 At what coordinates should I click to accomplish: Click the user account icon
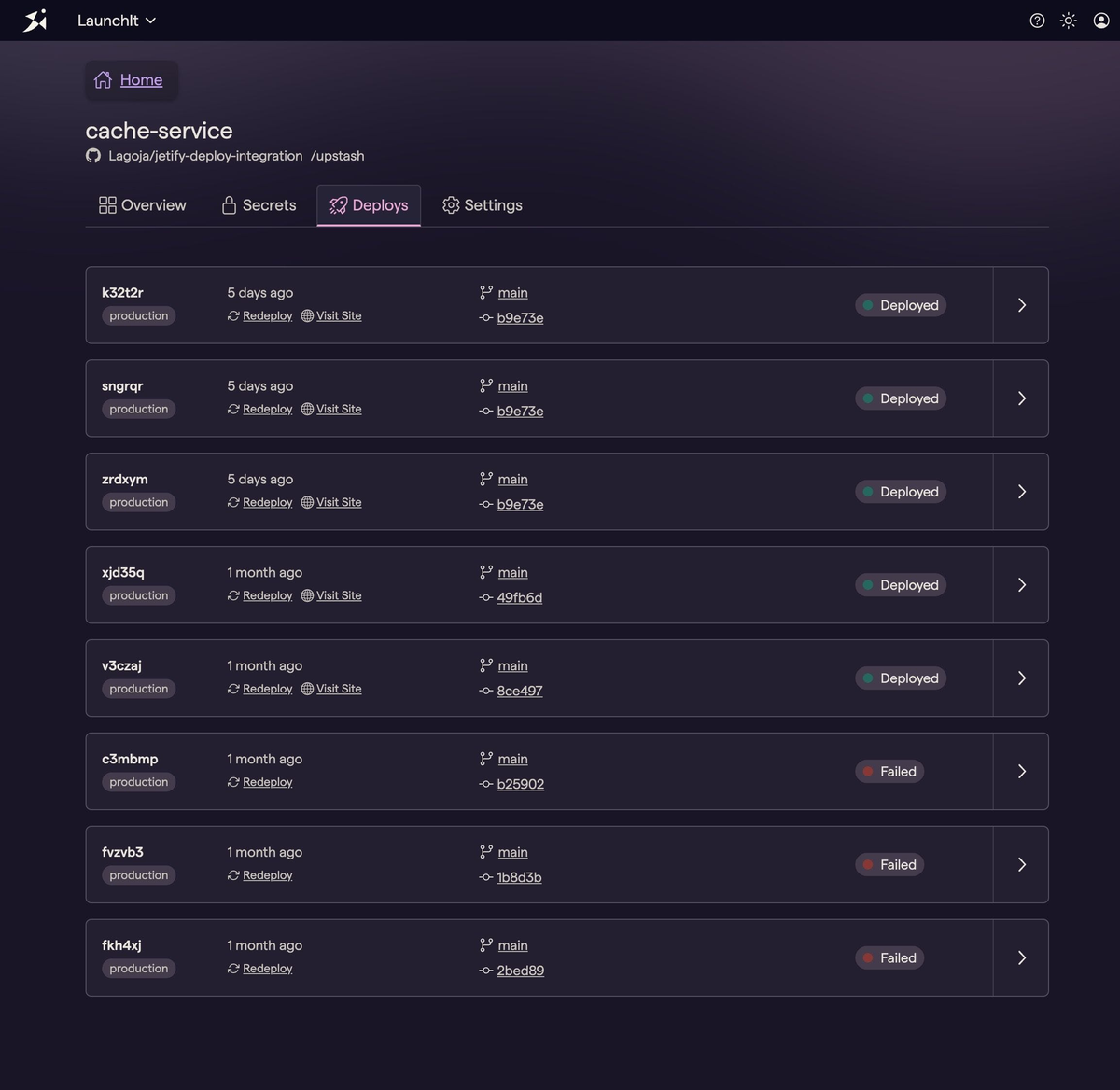1099,20
